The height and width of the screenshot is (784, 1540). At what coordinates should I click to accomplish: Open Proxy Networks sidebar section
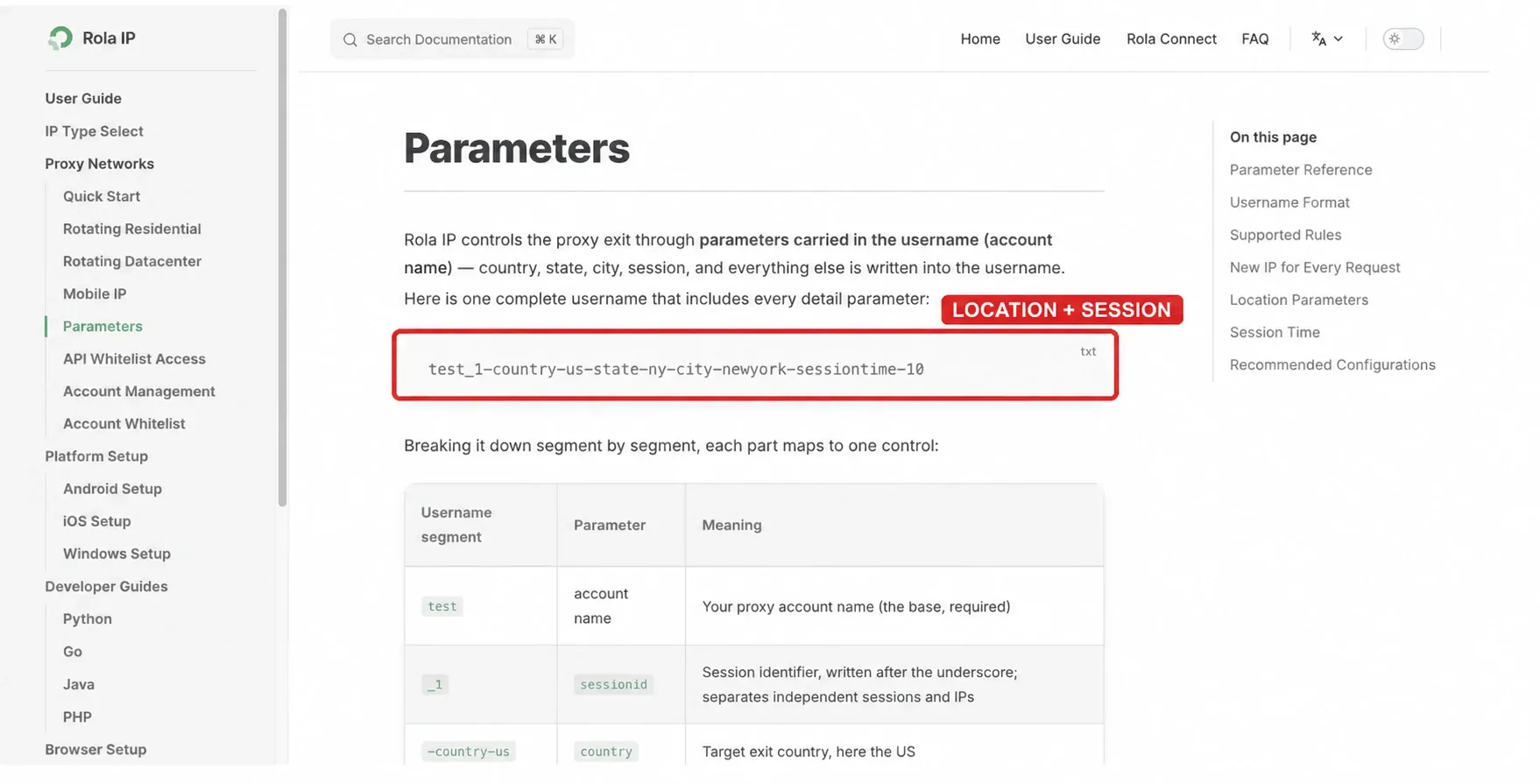click(x=99, y=163)
